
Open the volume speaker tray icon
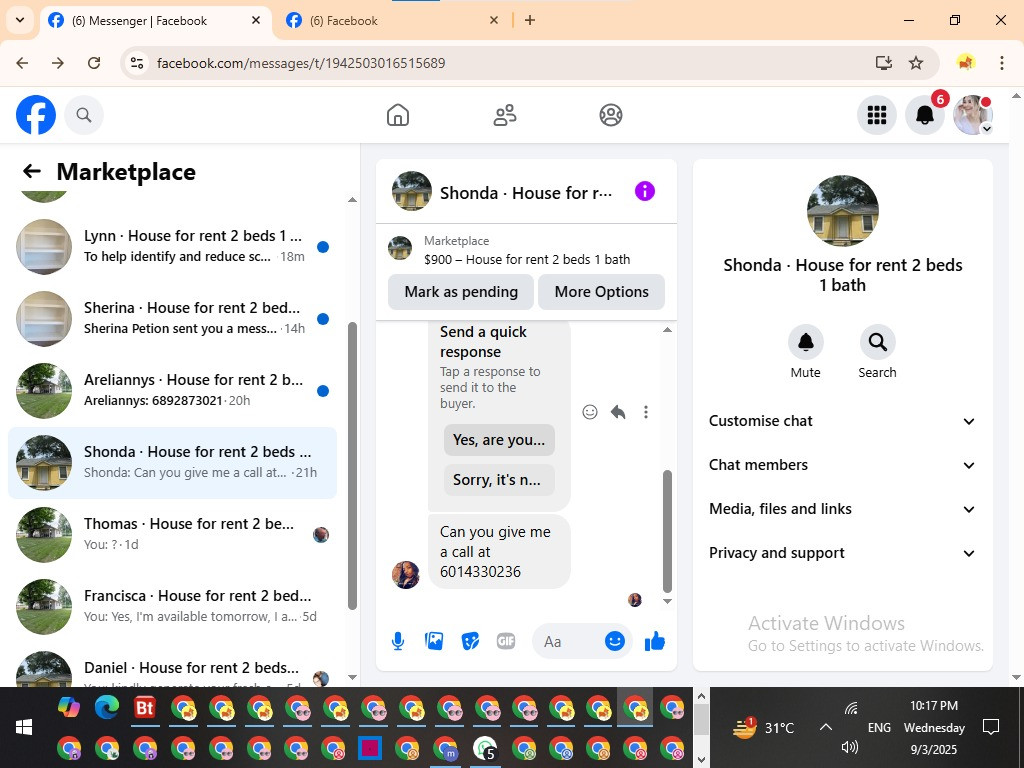tap(850, 747)
